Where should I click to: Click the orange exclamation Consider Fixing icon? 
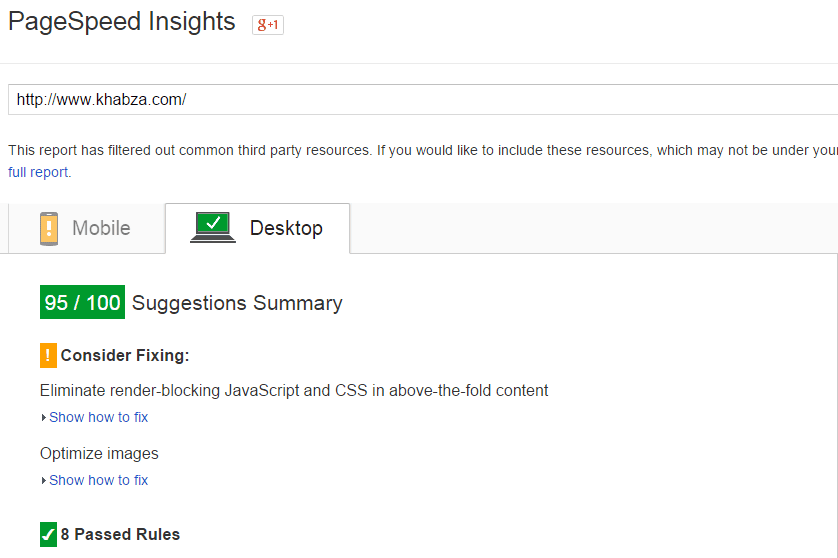point(48,355)
